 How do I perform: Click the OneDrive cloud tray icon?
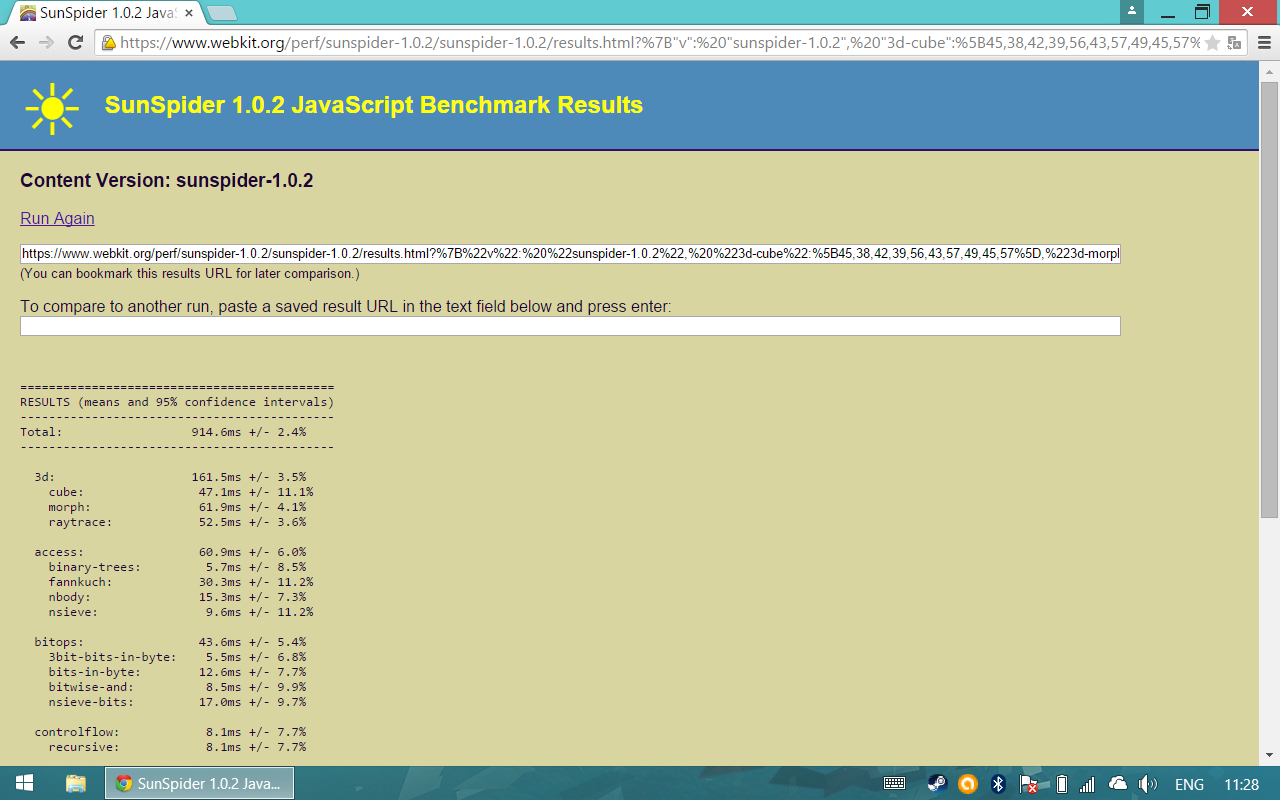1118,784
